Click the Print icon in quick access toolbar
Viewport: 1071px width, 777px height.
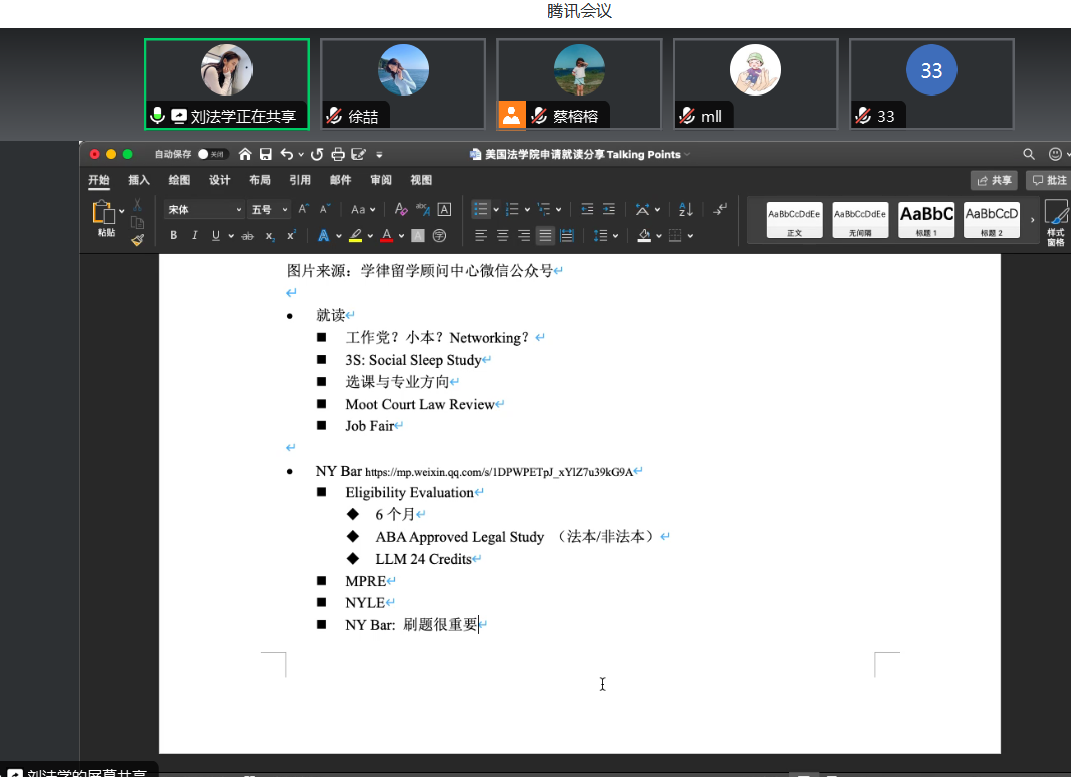click(x=338, y=154)
